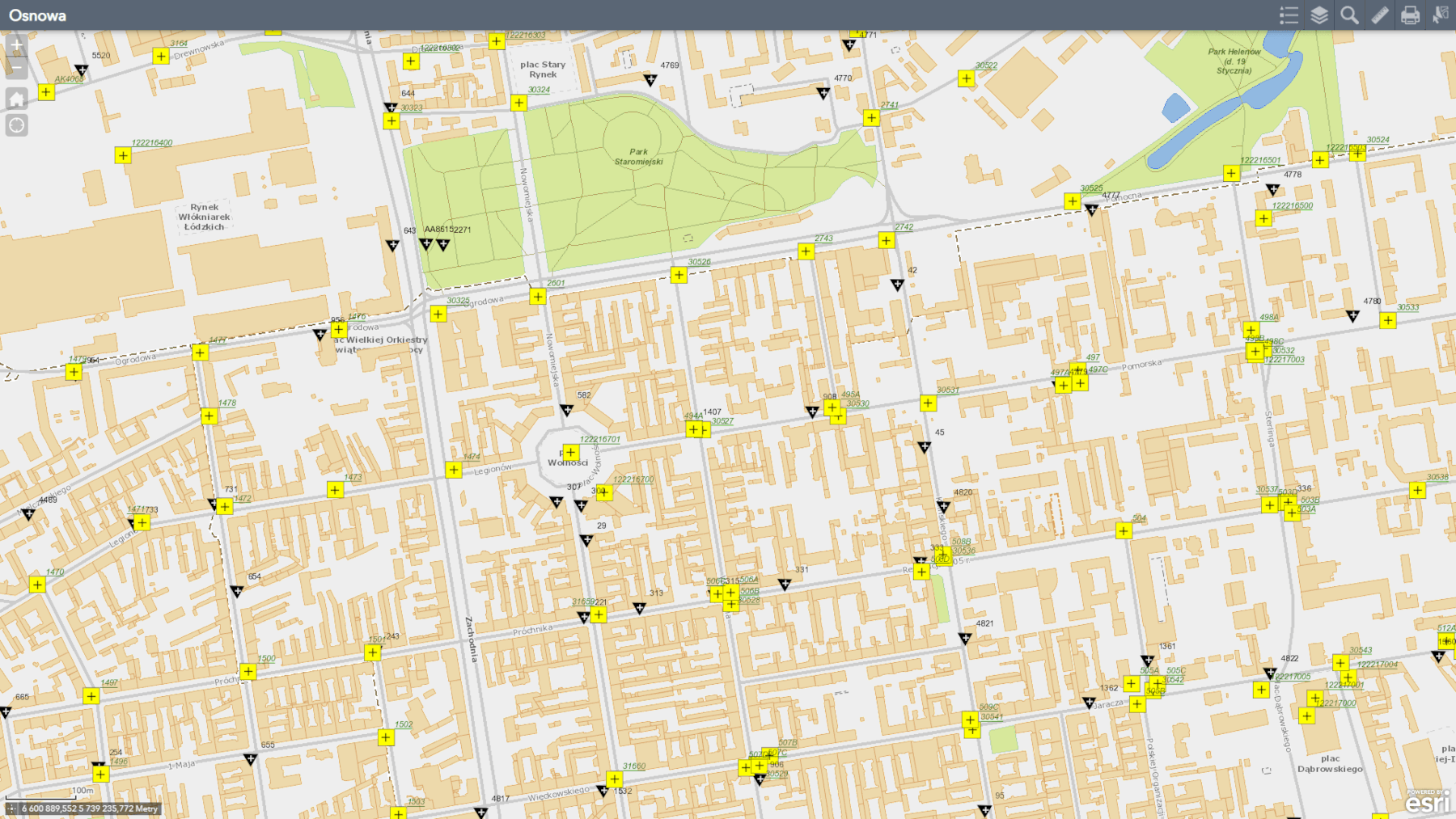Click black triangle marker 4780
The height and width of the screenshot is (819, 1456).
[x=1352, y=316]
